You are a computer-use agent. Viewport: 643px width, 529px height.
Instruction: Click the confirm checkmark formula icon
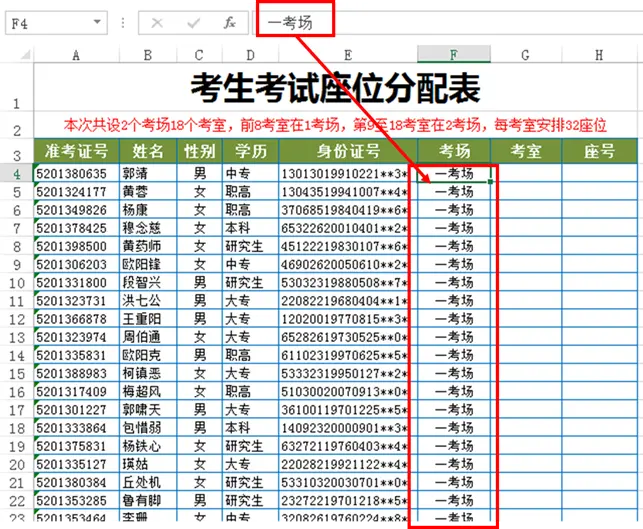[x=193, y=23]
